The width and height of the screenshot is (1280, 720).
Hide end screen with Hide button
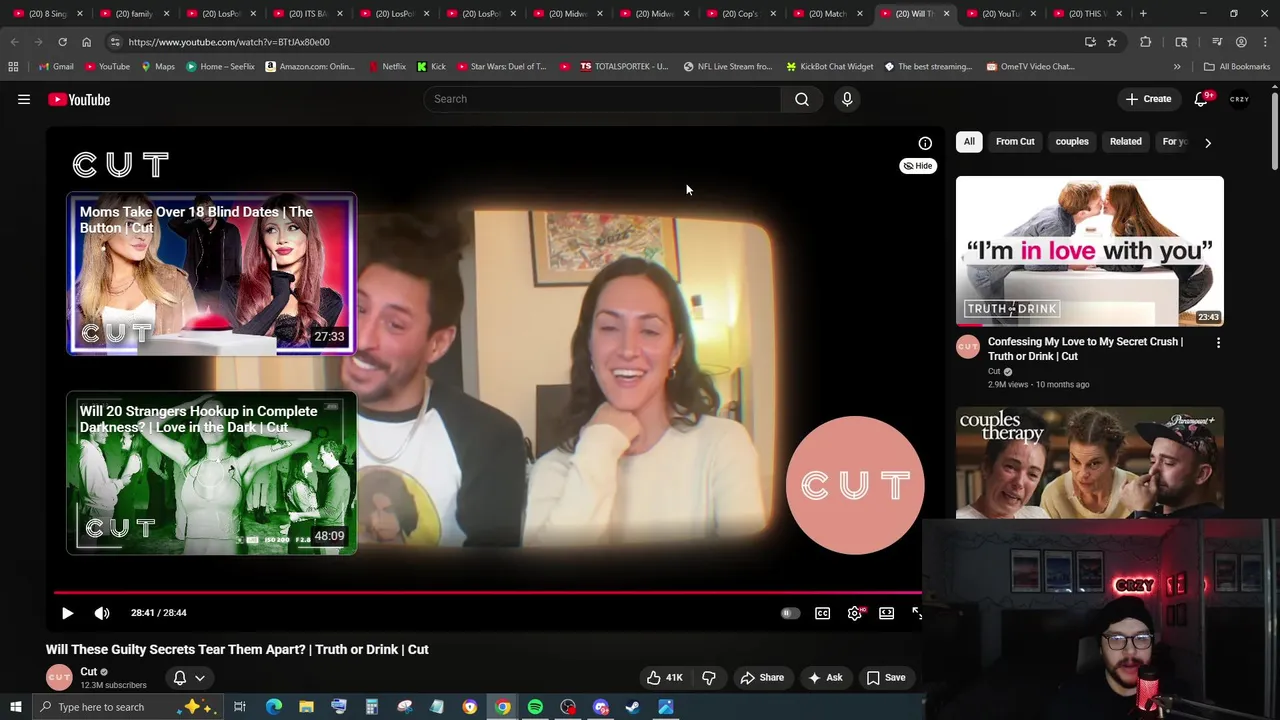[x=918, y=166]
